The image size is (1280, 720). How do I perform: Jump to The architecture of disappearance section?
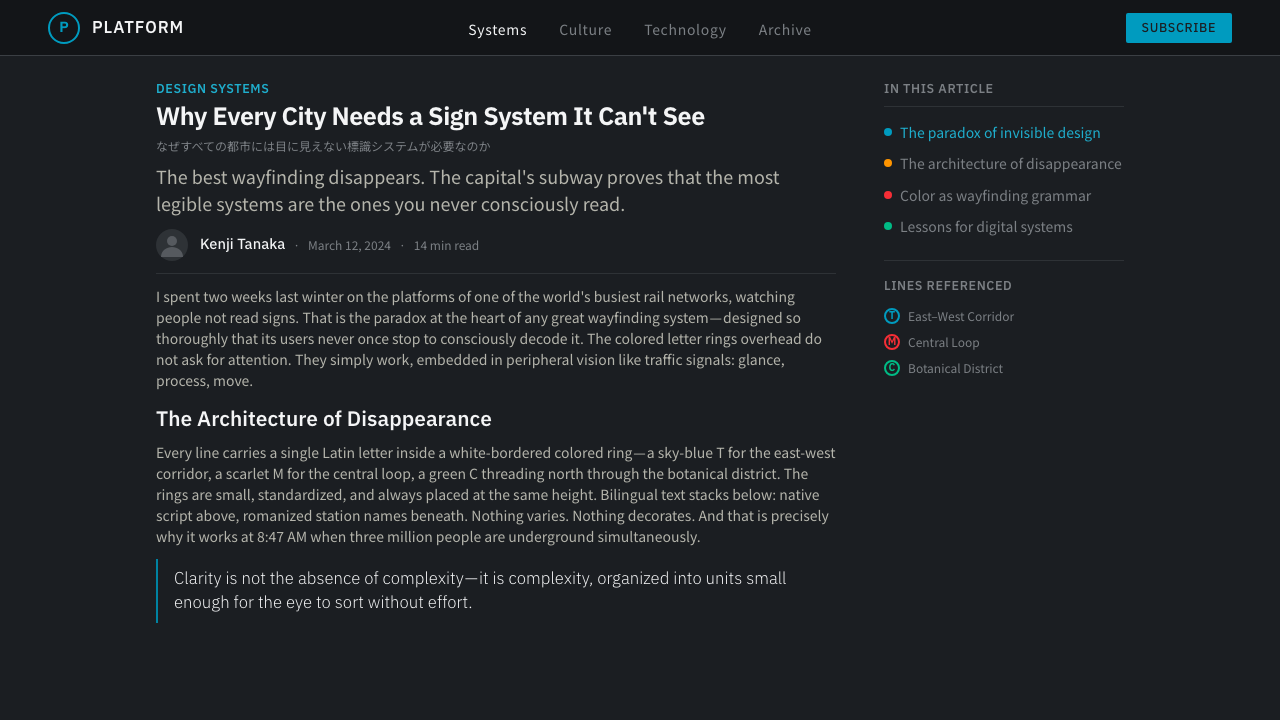pyautogui.click(x=1011, y=164)
